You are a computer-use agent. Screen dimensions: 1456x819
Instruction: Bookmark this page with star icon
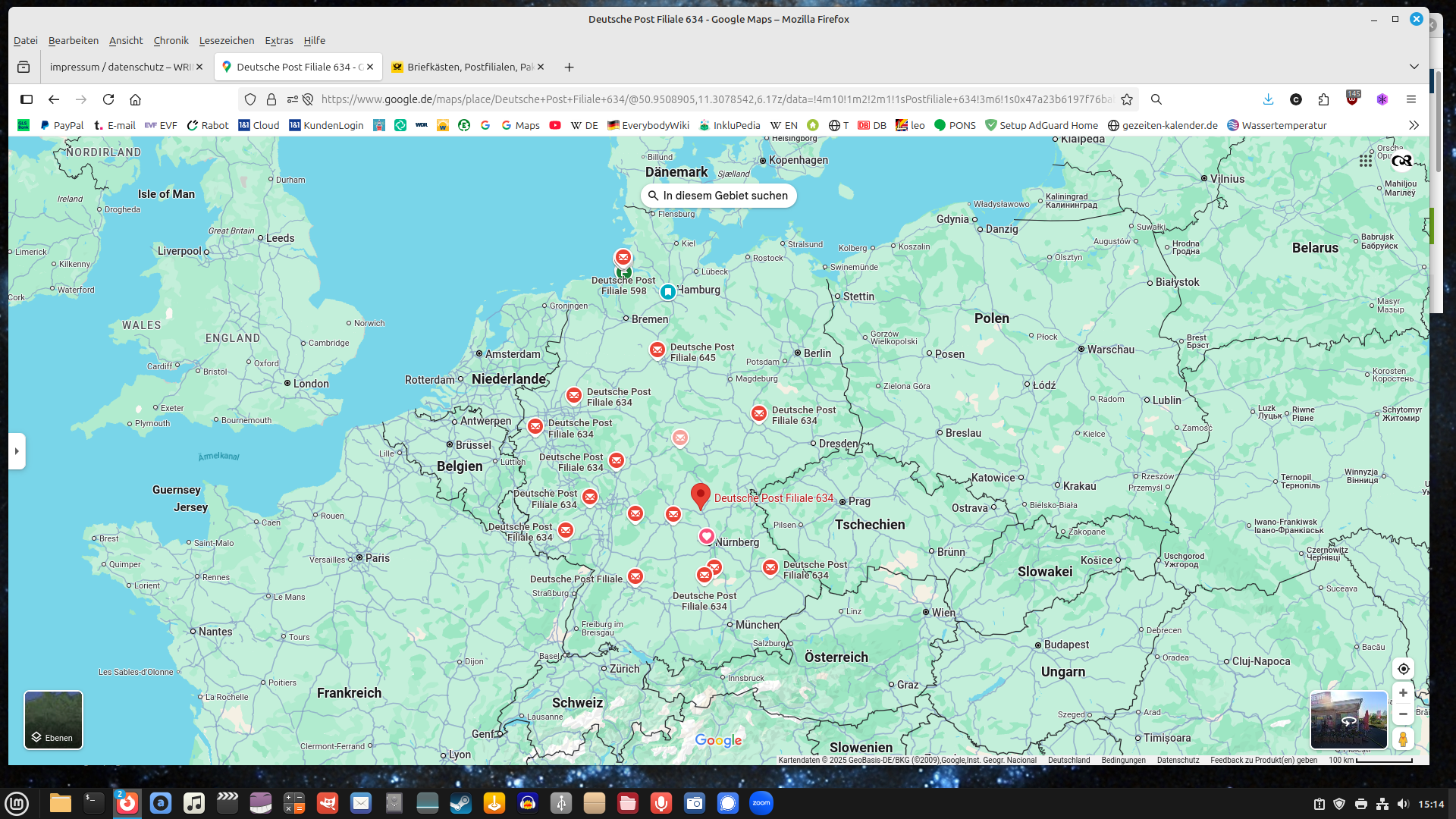pos(1127,99)
